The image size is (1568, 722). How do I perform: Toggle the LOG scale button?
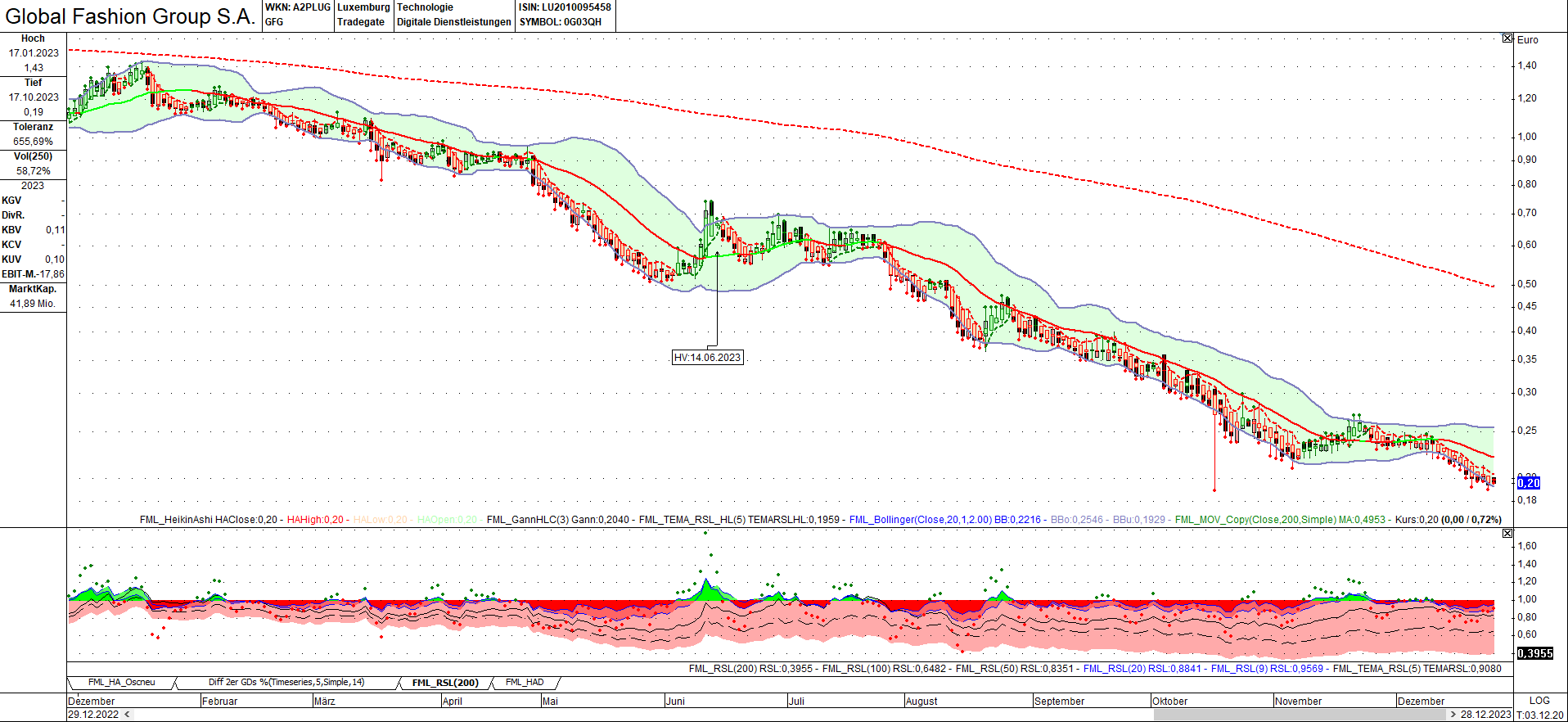(x=1539, y=701)
